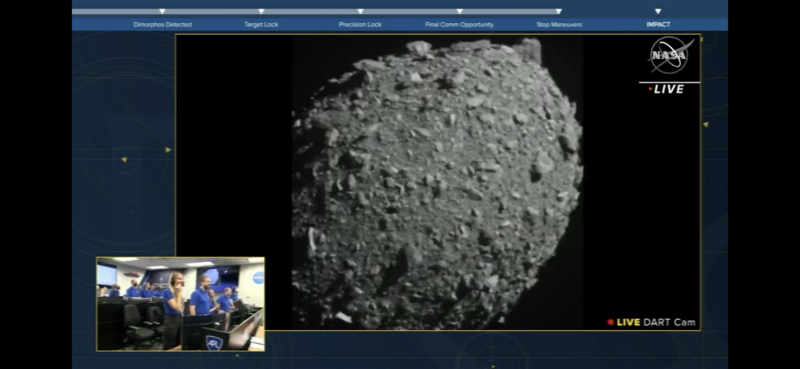Click the Precision Lock timeline marker
Image resolution: width=800 pixels, height=369 pixels.
[x=360, y=11]
